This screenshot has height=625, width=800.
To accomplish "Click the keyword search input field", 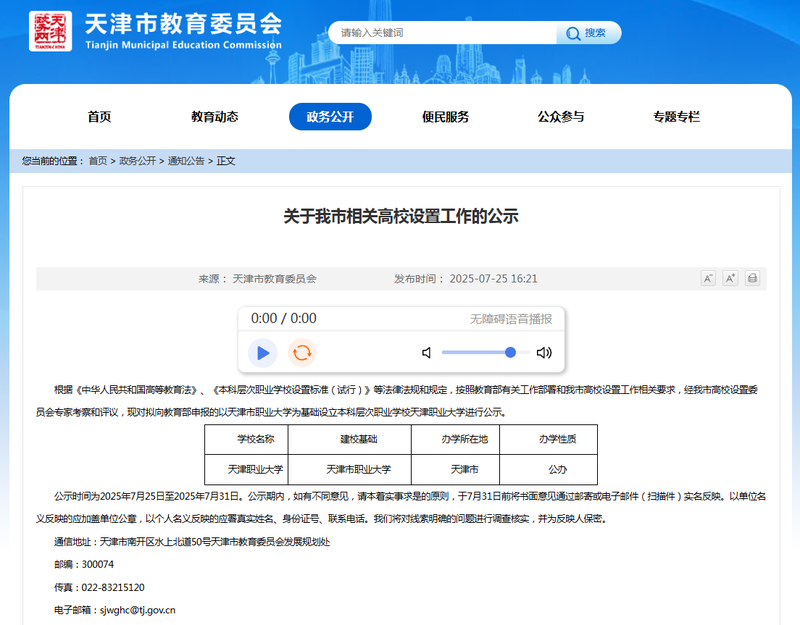I will coord(442,33).
